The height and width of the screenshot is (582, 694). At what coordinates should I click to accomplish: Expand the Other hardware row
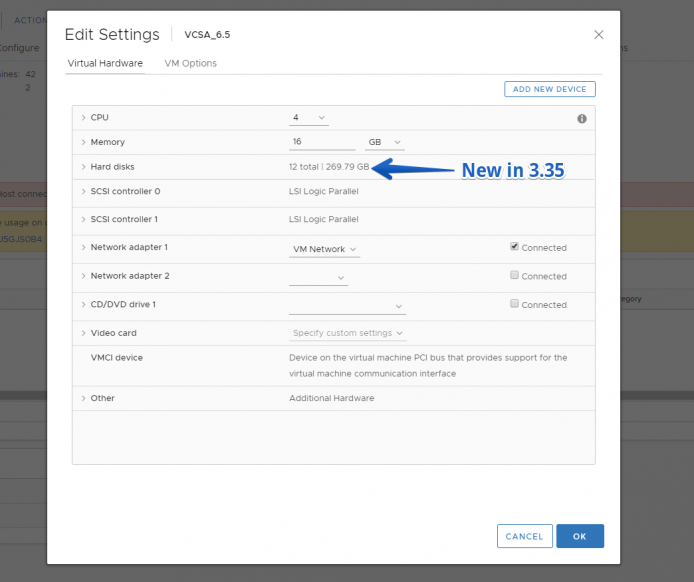click(83, 398)
